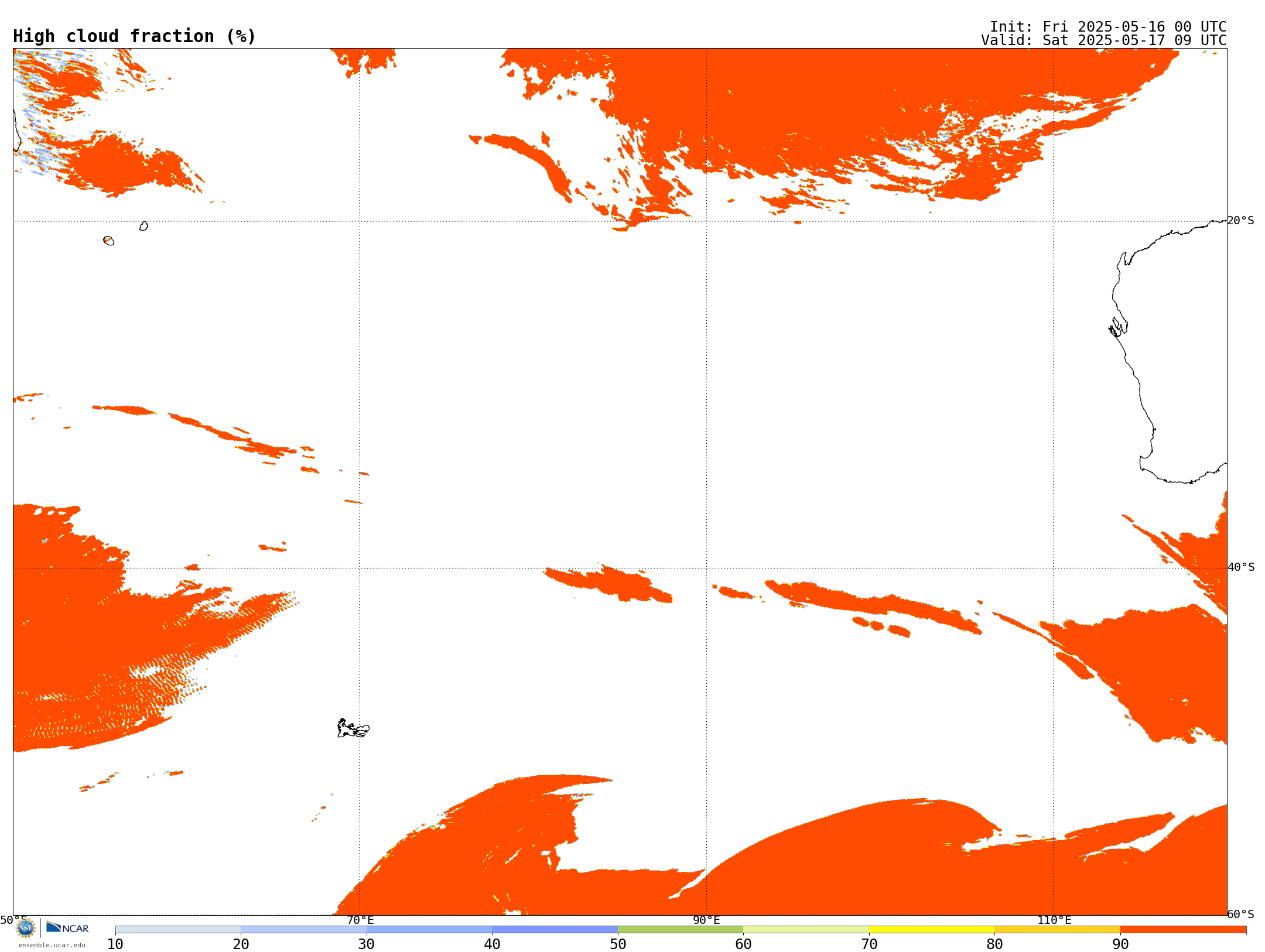
Task: Click the 60-70 pale yellow-green colorbar segment
Action: click(x=806, y=930)
